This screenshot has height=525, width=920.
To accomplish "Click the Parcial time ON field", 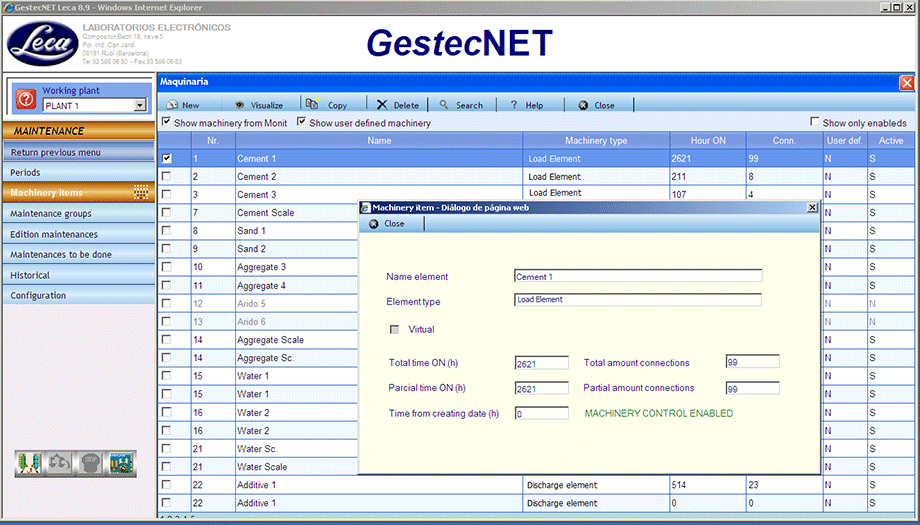I will coord(542,388).
